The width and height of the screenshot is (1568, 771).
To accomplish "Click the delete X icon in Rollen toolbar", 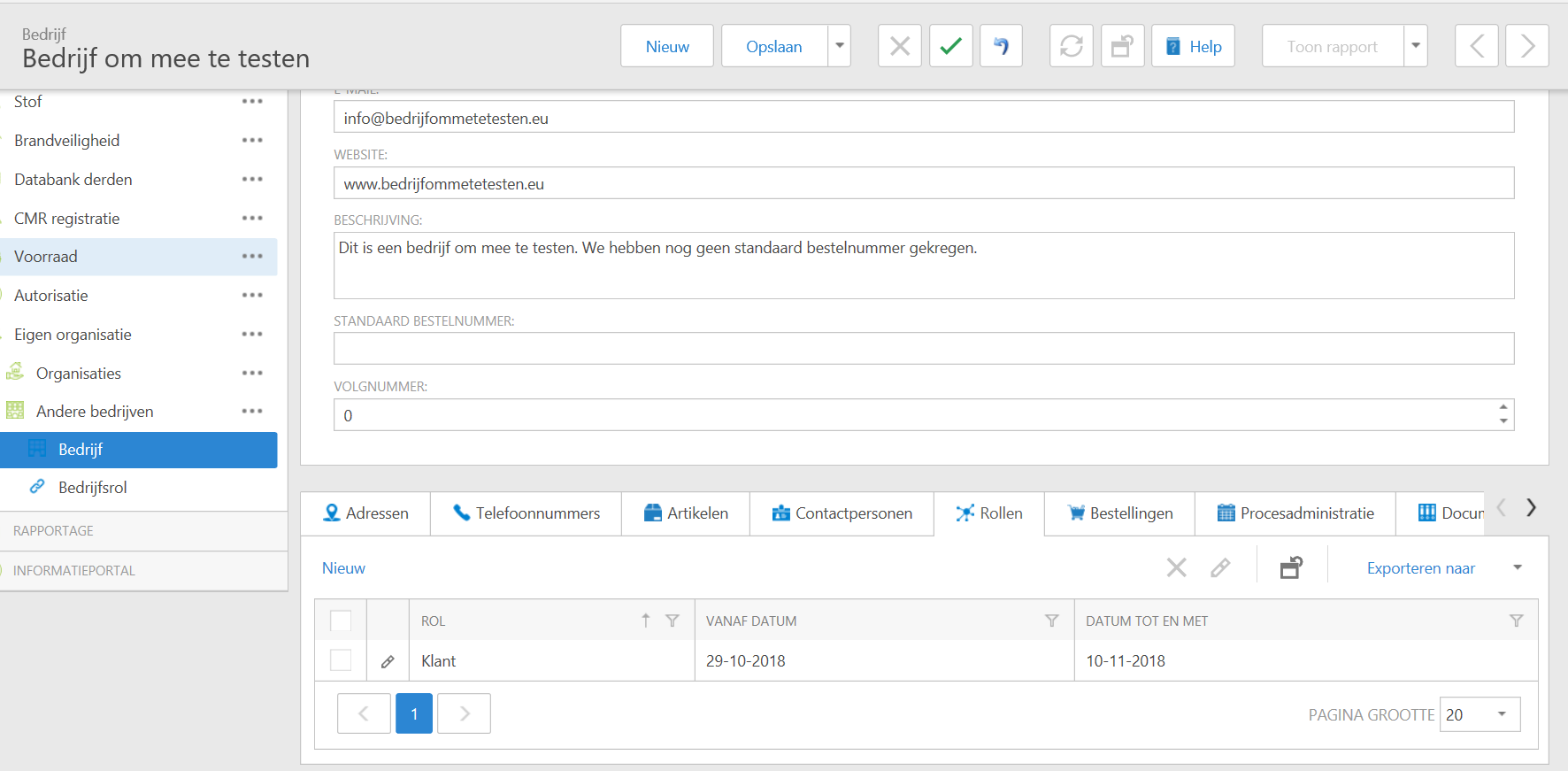I will click(x=1176, y=567).
